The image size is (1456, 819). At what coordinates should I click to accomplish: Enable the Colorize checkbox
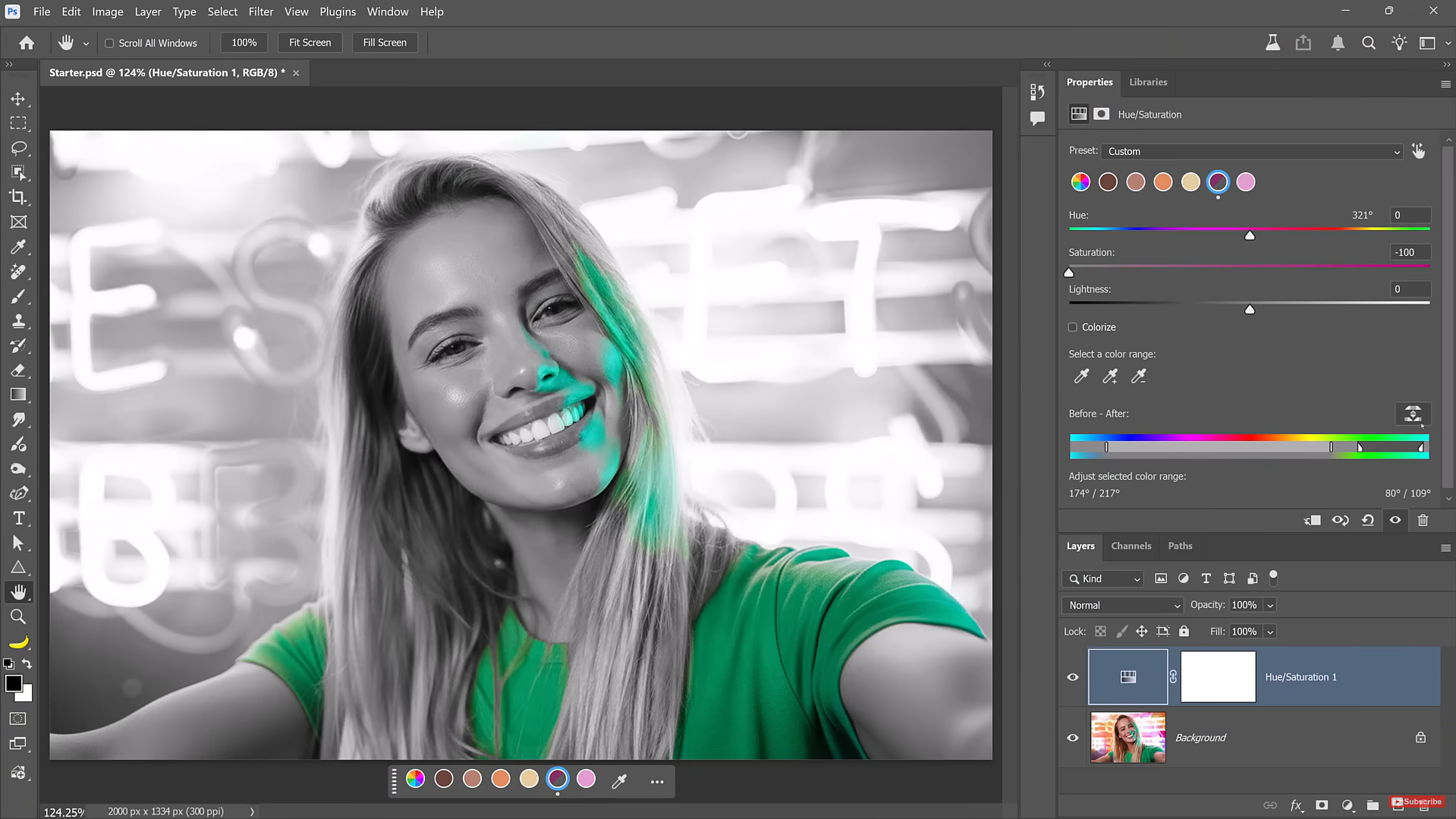click(x=1072, y=326)
